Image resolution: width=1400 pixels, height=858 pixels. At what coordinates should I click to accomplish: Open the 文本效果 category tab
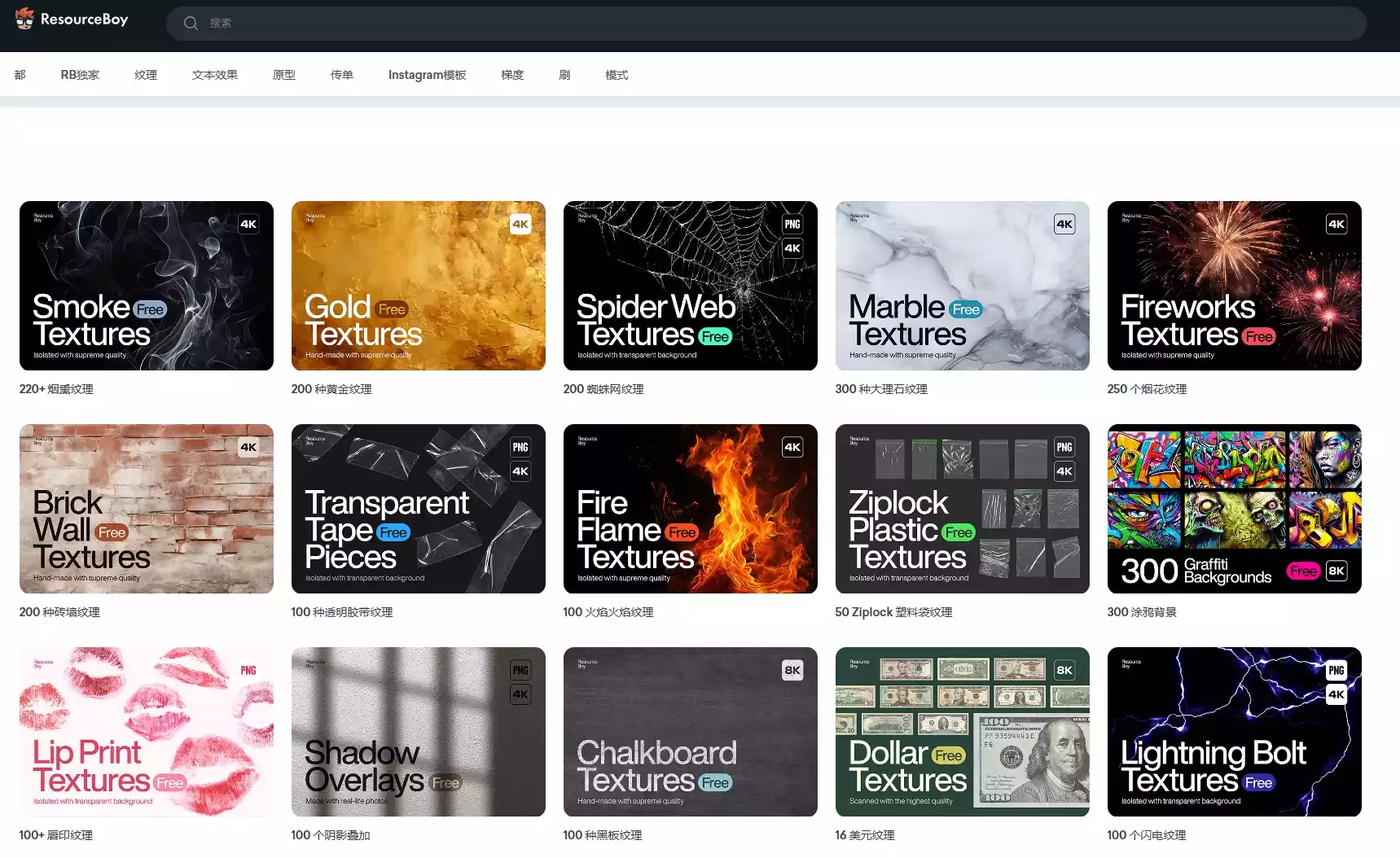pos(215,75)
